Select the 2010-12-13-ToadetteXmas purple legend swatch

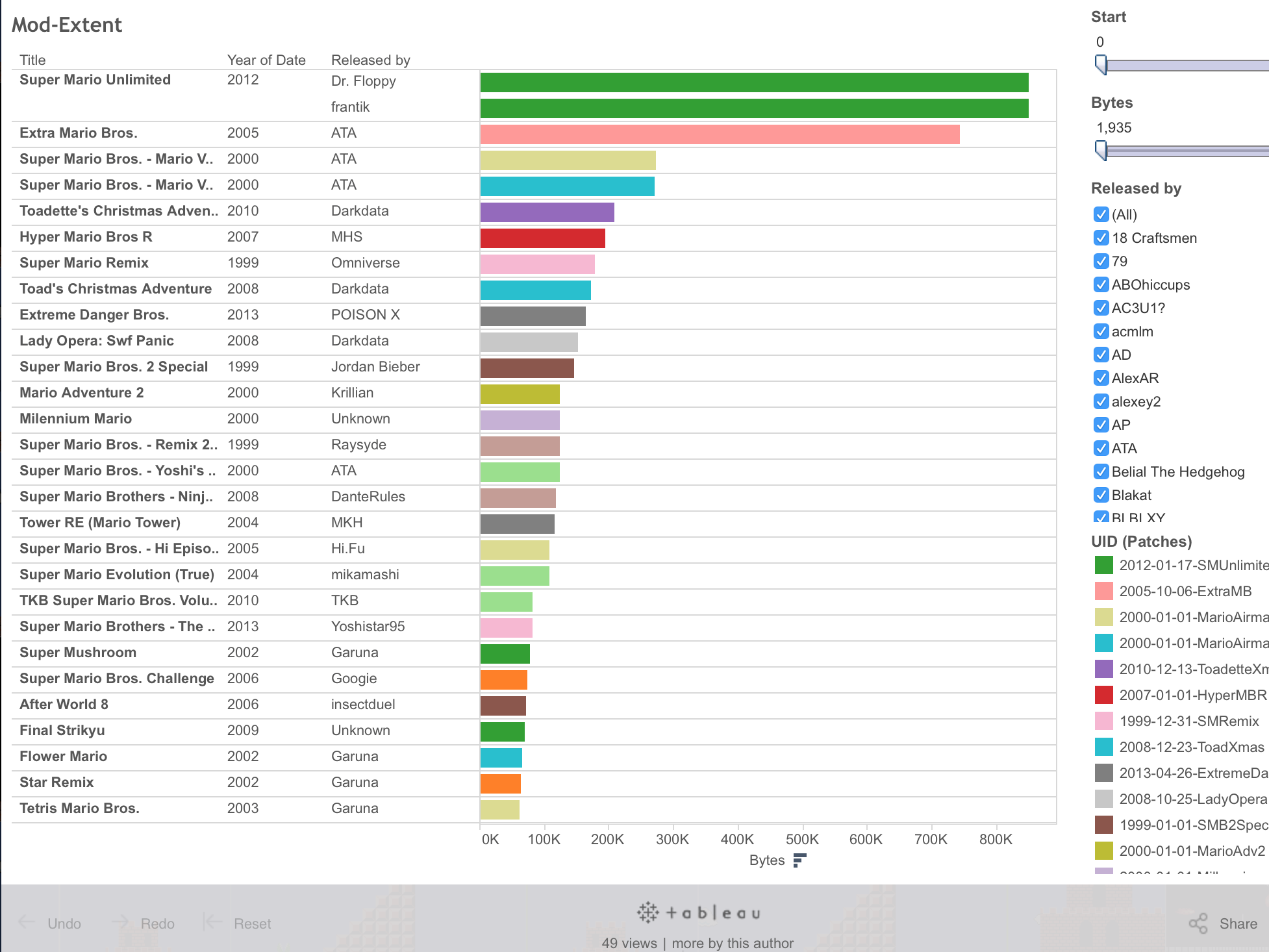click(x=1104, y=669)
